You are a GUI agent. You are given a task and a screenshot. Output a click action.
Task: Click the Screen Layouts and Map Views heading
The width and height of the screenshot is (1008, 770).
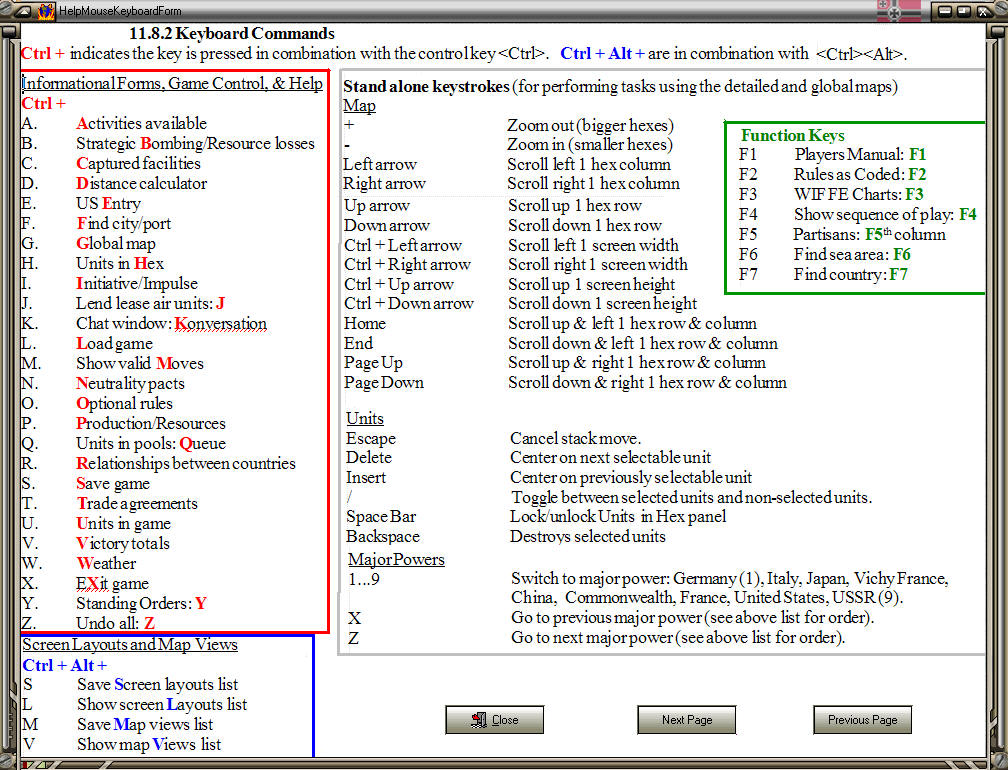[x=130, y=644]
